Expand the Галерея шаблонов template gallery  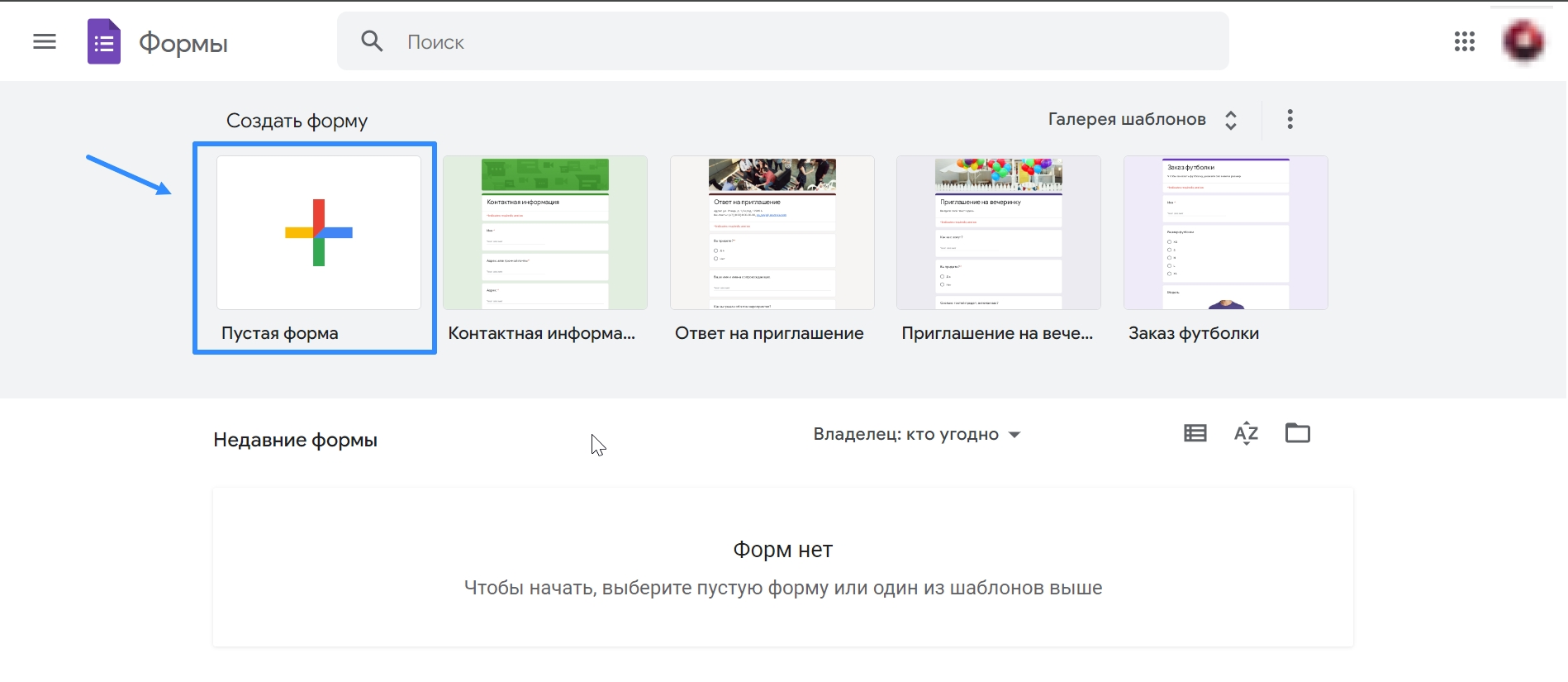(1143, 119)
